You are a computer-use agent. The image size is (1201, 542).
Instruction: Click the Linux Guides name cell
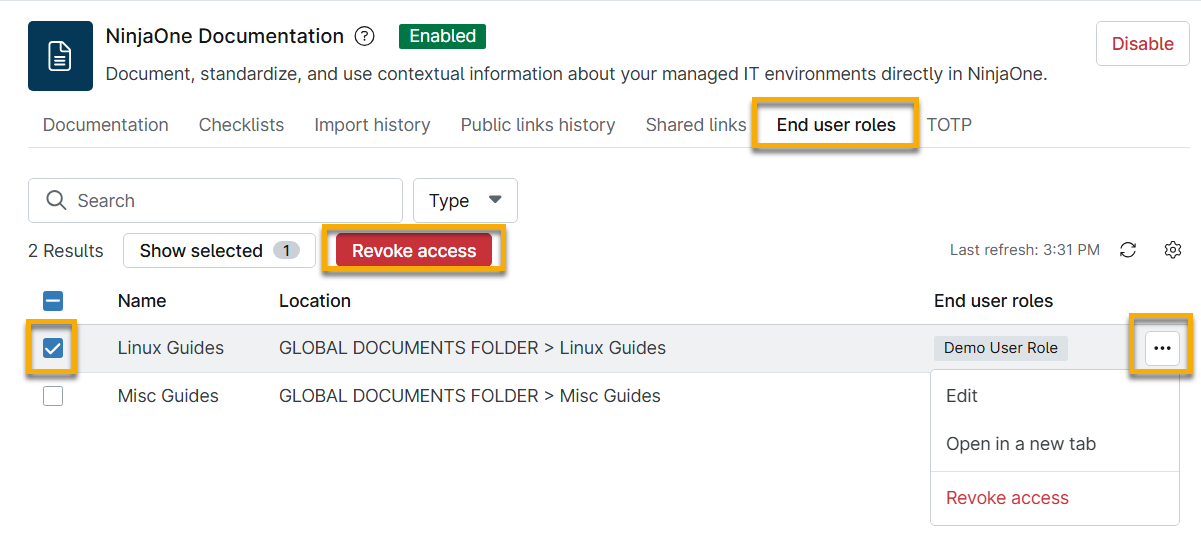pyautogui.click(x=171, y=348)
